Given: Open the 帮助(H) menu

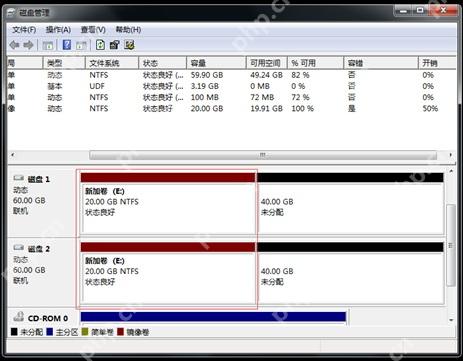Looking at the screenshot, I should pyautogui.click(x=128, y=30).
